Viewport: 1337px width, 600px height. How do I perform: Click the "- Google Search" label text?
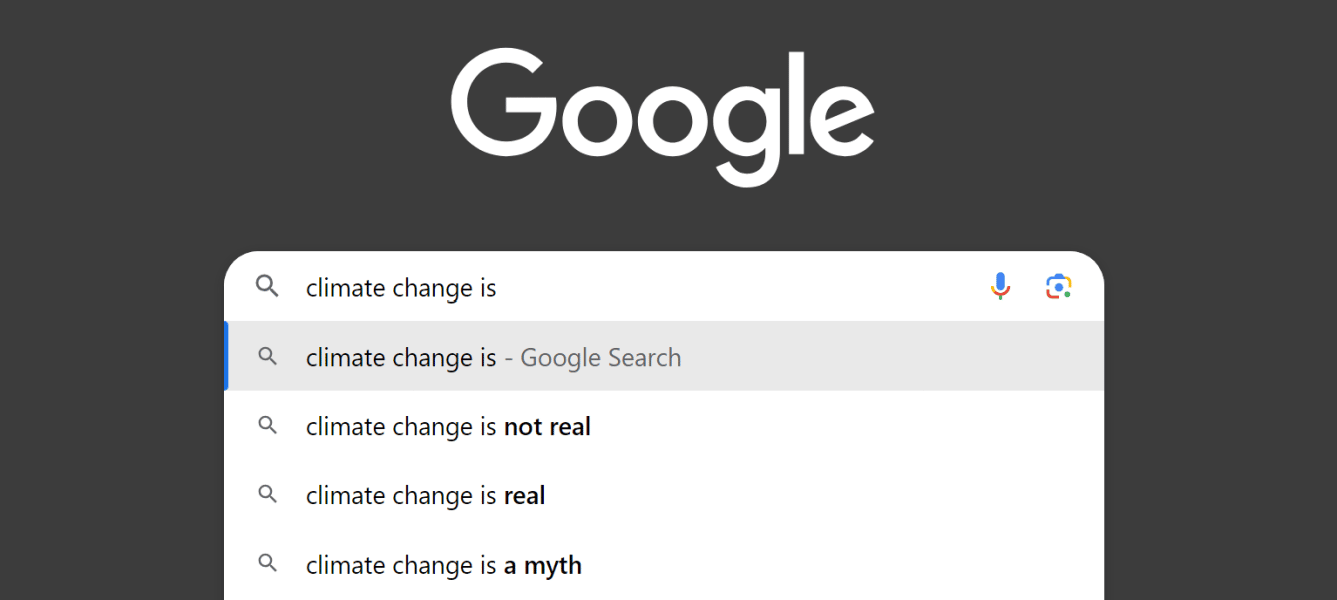point(592,358)
